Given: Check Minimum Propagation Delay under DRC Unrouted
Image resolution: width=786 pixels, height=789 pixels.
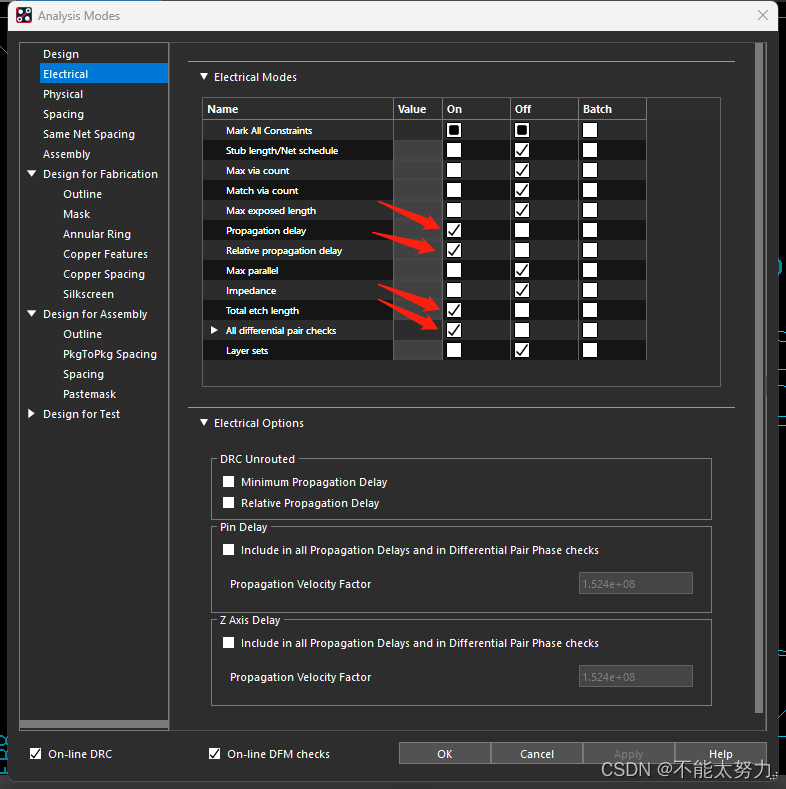Looking at the screenshot, I should click(x=229, y=482).
